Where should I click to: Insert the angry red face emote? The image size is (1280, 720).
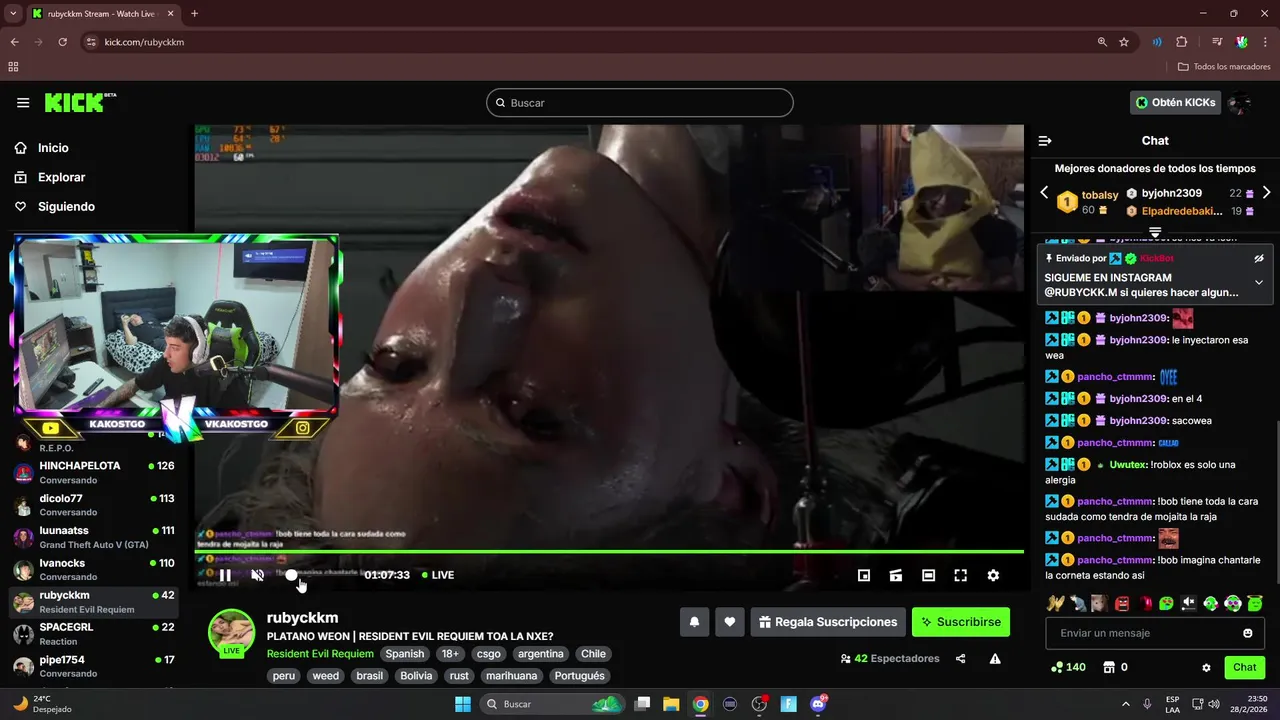pos(1122,603)
